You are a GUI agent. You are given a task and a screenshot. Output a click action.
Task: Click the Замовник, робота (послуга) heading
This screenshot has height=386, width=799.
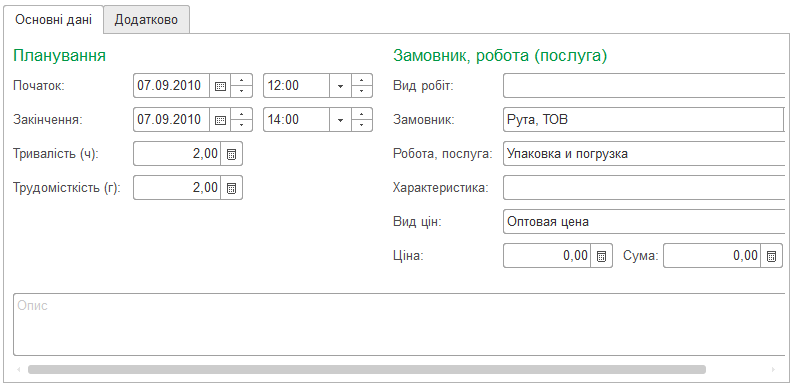click(500, 56)
